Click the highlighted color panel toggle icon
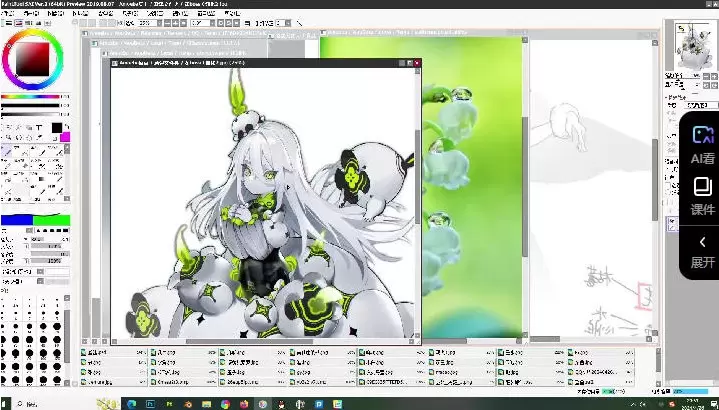This screenshot has width=719, height=410. (x=18, y=22)
